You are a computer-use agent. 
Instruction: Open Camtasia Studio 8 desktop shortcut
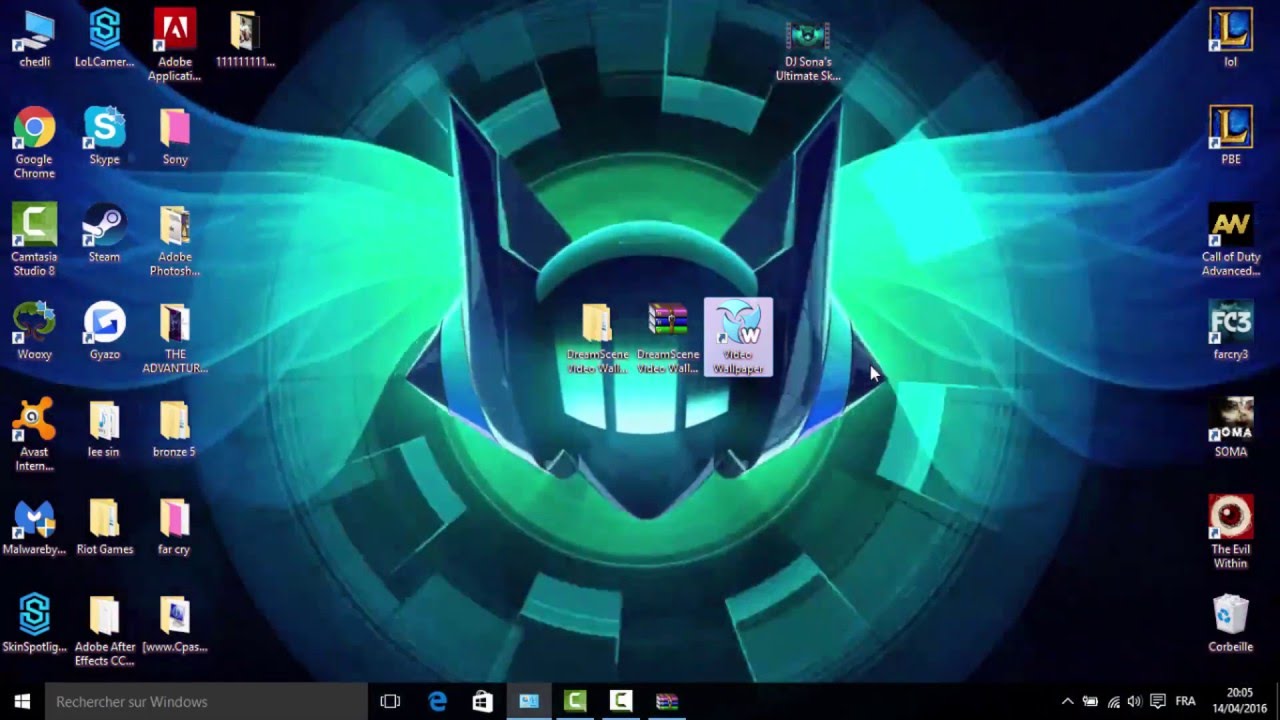click(x=34, y=241)
